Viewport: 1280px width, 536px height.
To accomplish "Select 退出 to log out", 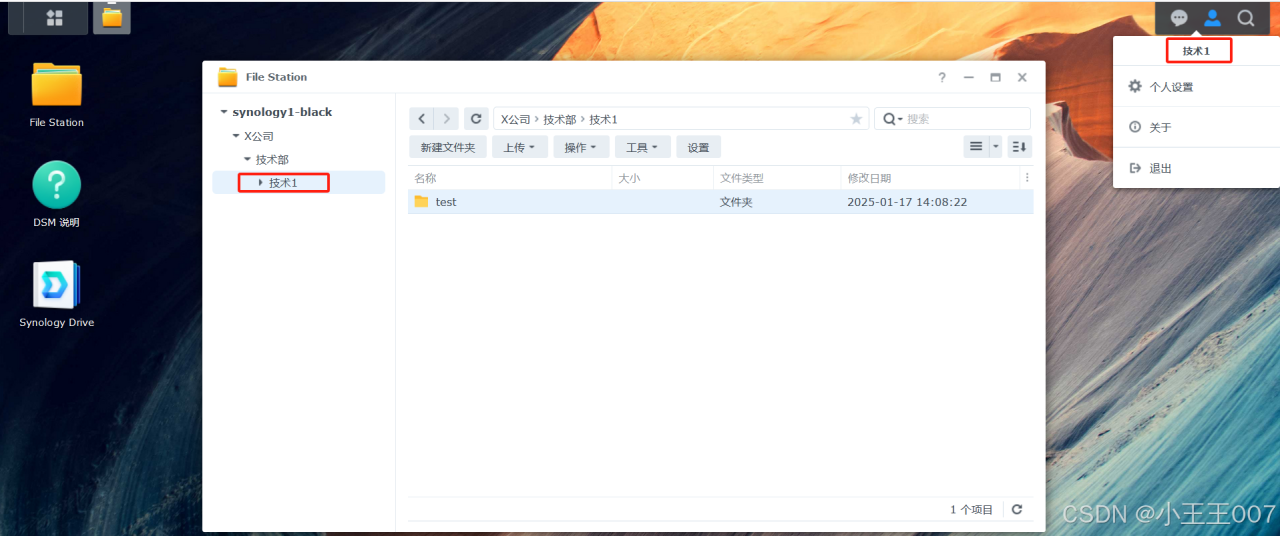I will [1196, 168].
